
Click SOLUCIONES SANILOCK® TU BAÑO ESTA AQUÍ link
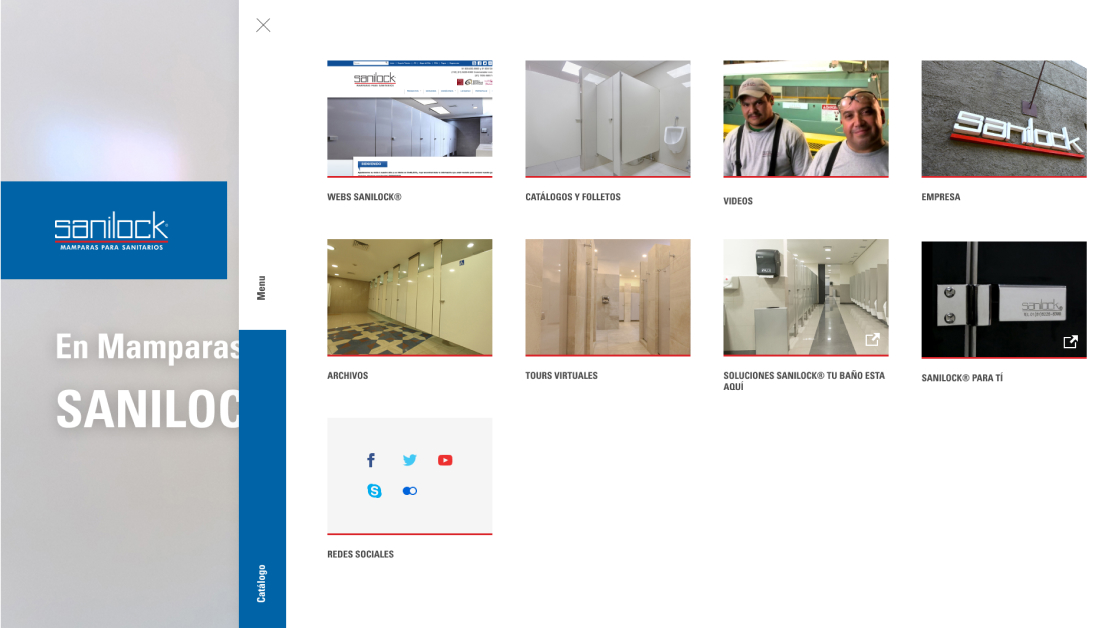point(804,381)
